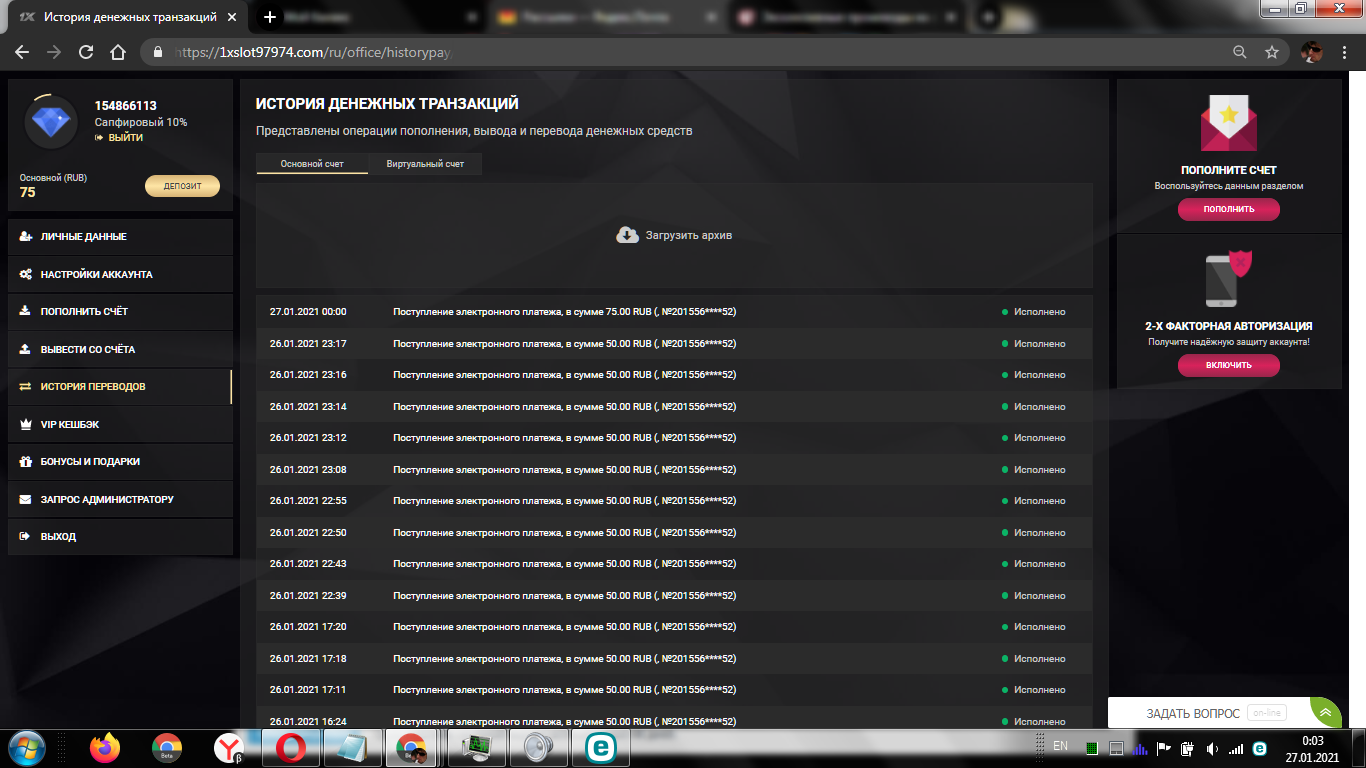Click the Включить two-factor button
Viewport: 1366px width, 768px height.
[x=1229, y=365]
